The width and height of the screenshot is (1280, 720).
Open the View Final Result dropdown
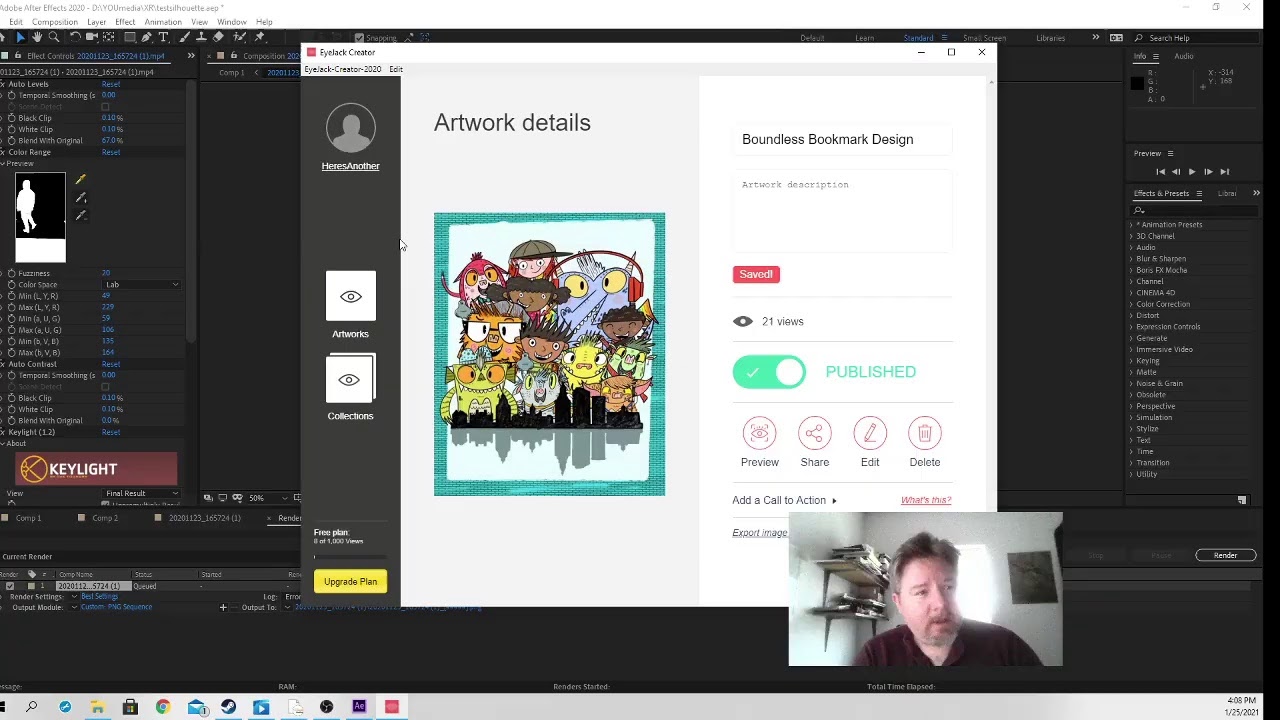(141, 493)
